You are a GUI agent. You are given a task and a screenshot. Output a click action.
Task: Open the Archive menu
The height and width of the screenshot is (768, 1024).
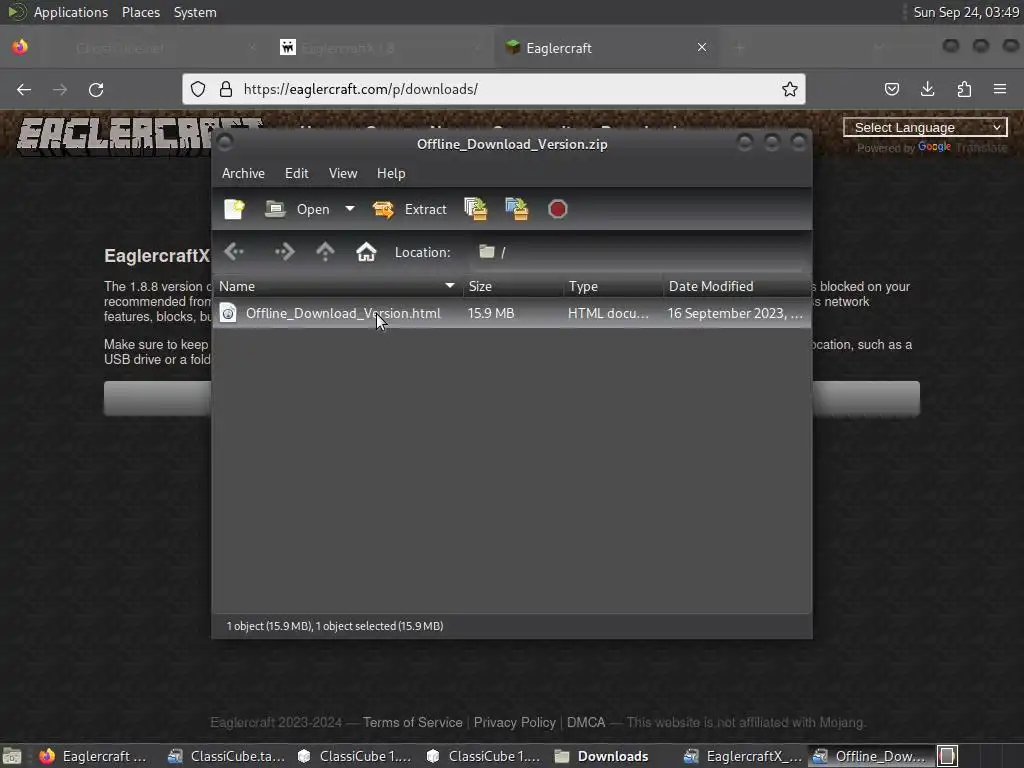[x=243, y=173]
